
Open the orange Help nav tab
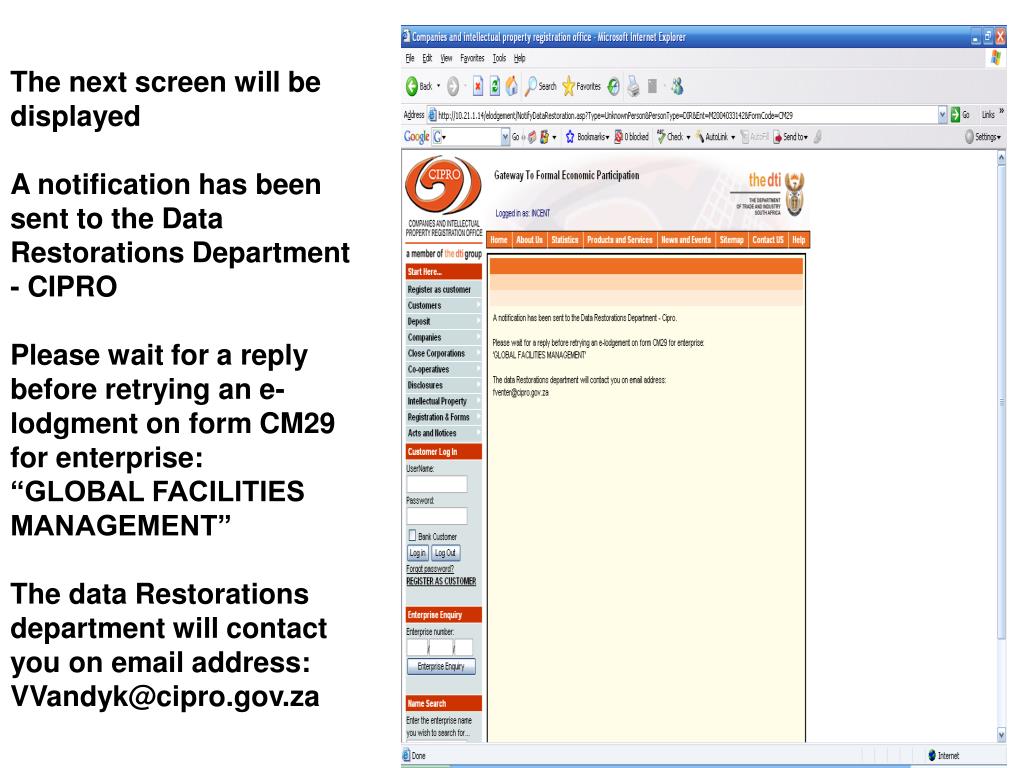(799, 240)
